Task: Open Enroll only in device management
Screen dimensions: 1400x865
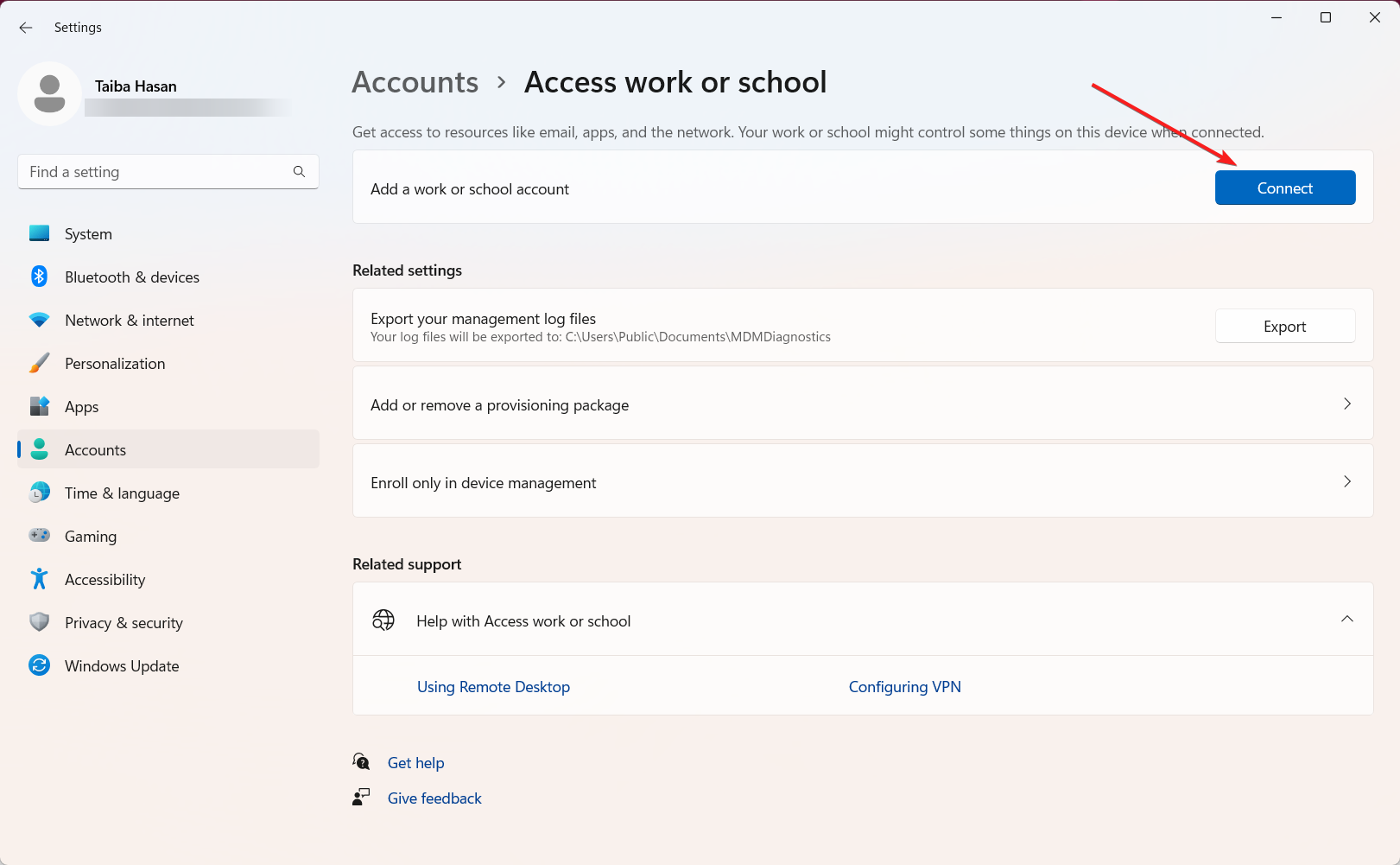Action: click(x=862, y=481)
